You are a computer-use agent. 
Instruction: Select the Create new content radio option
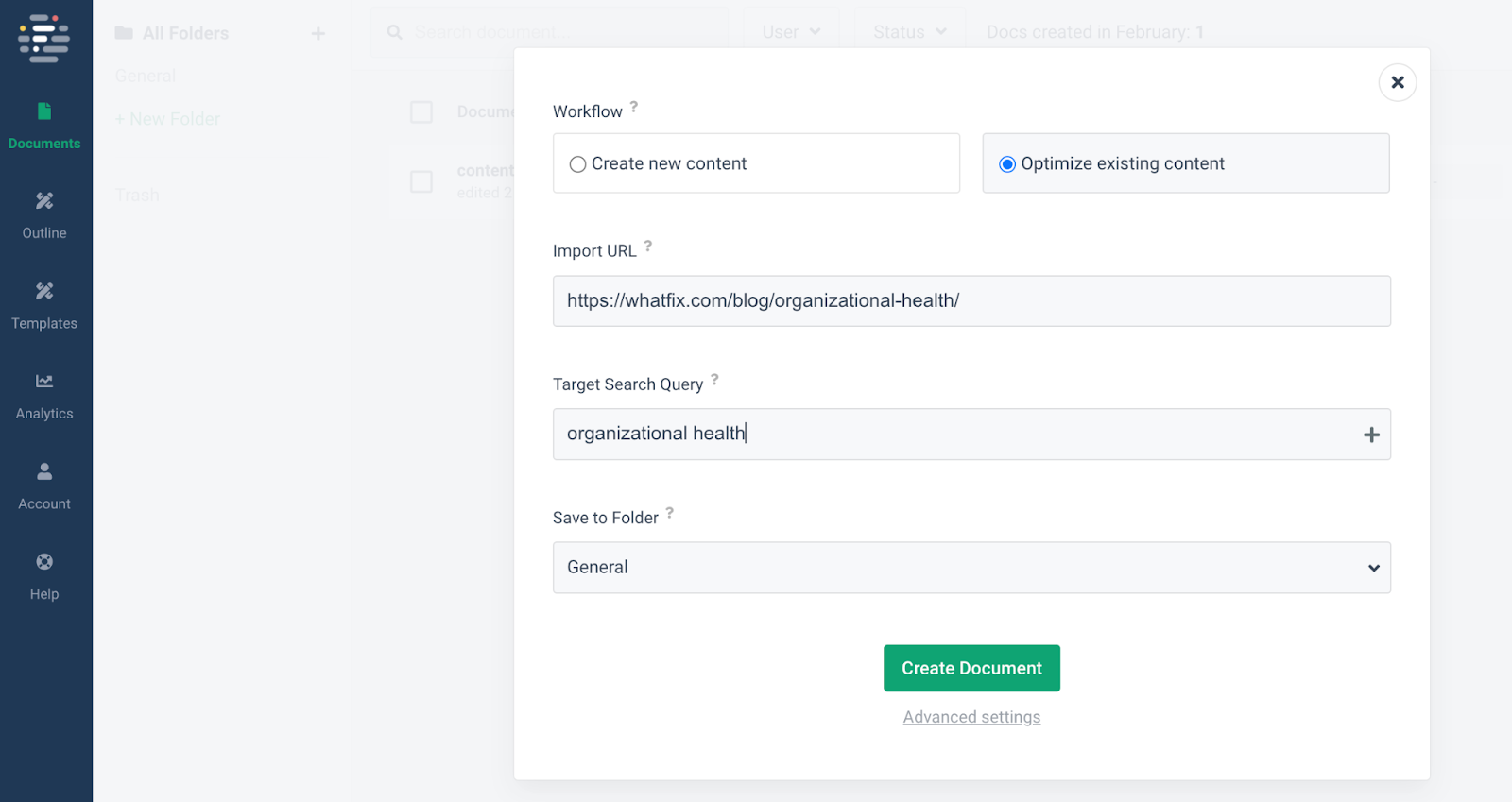tap(578, 164)
